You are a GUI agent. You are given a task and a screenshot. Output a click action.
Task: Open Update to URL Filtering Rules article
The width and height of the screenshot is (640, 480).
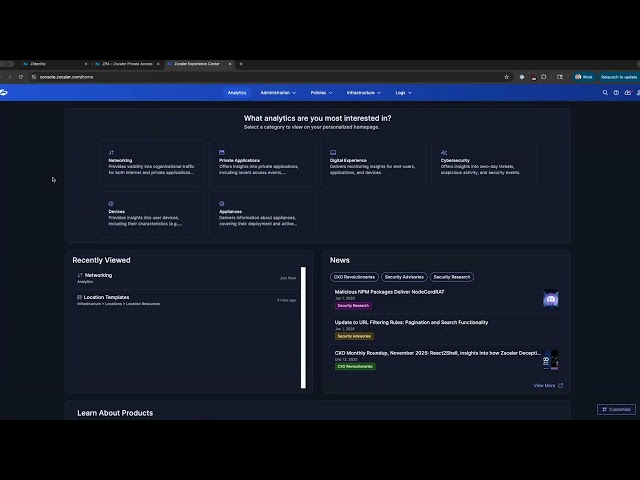(411, 322)
